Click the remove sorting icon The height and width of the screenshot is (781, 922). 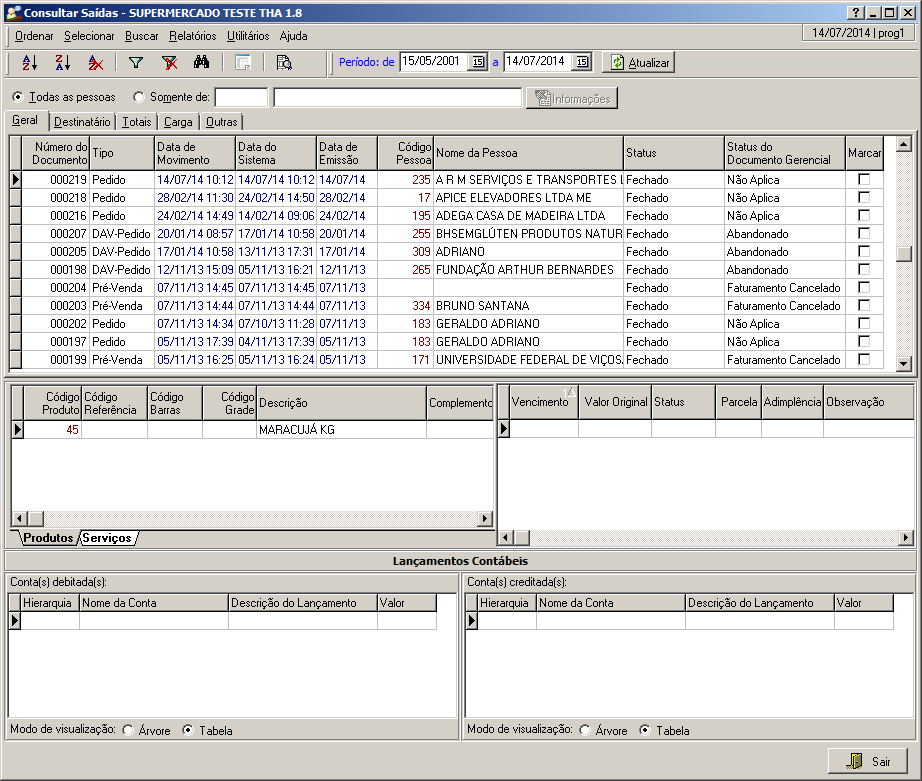(x=96, y=62)
